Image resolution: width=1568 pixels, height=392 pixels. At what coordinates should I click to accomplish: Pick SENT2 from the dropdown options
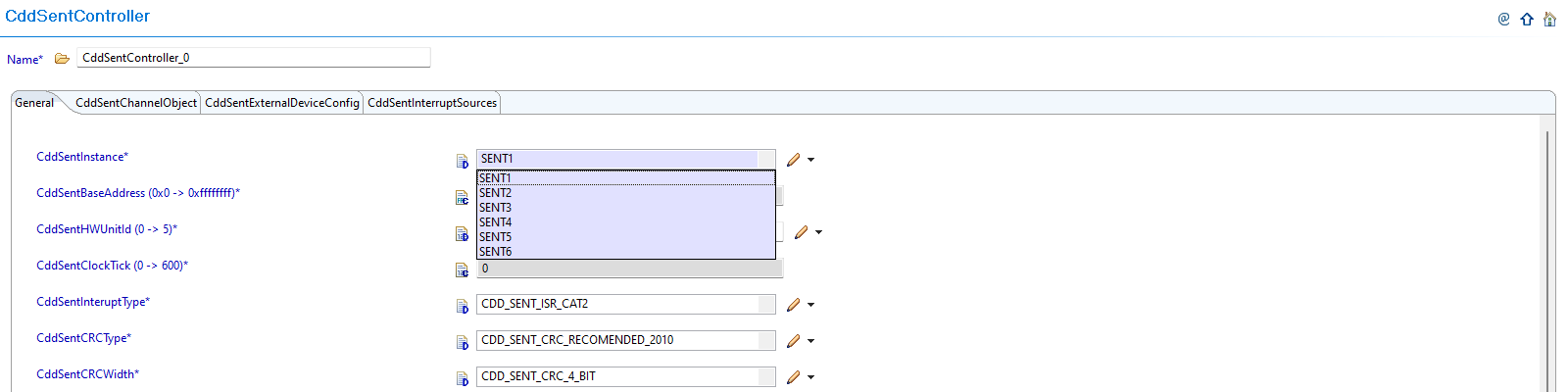(496, 193)
